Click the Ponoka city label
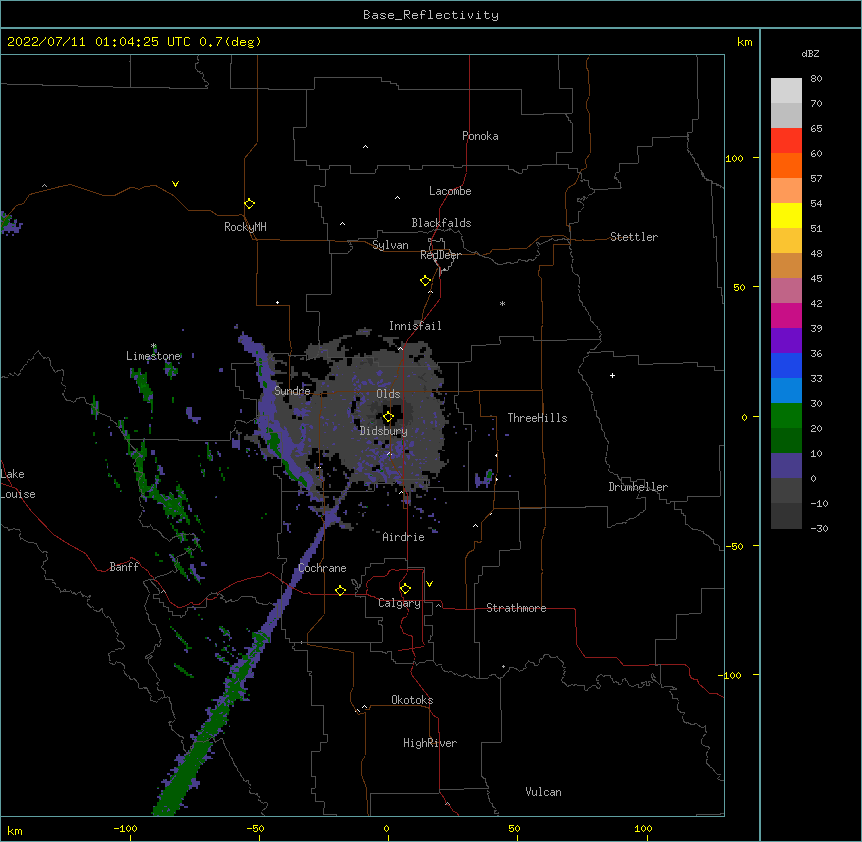 click(x=480, y=136)
